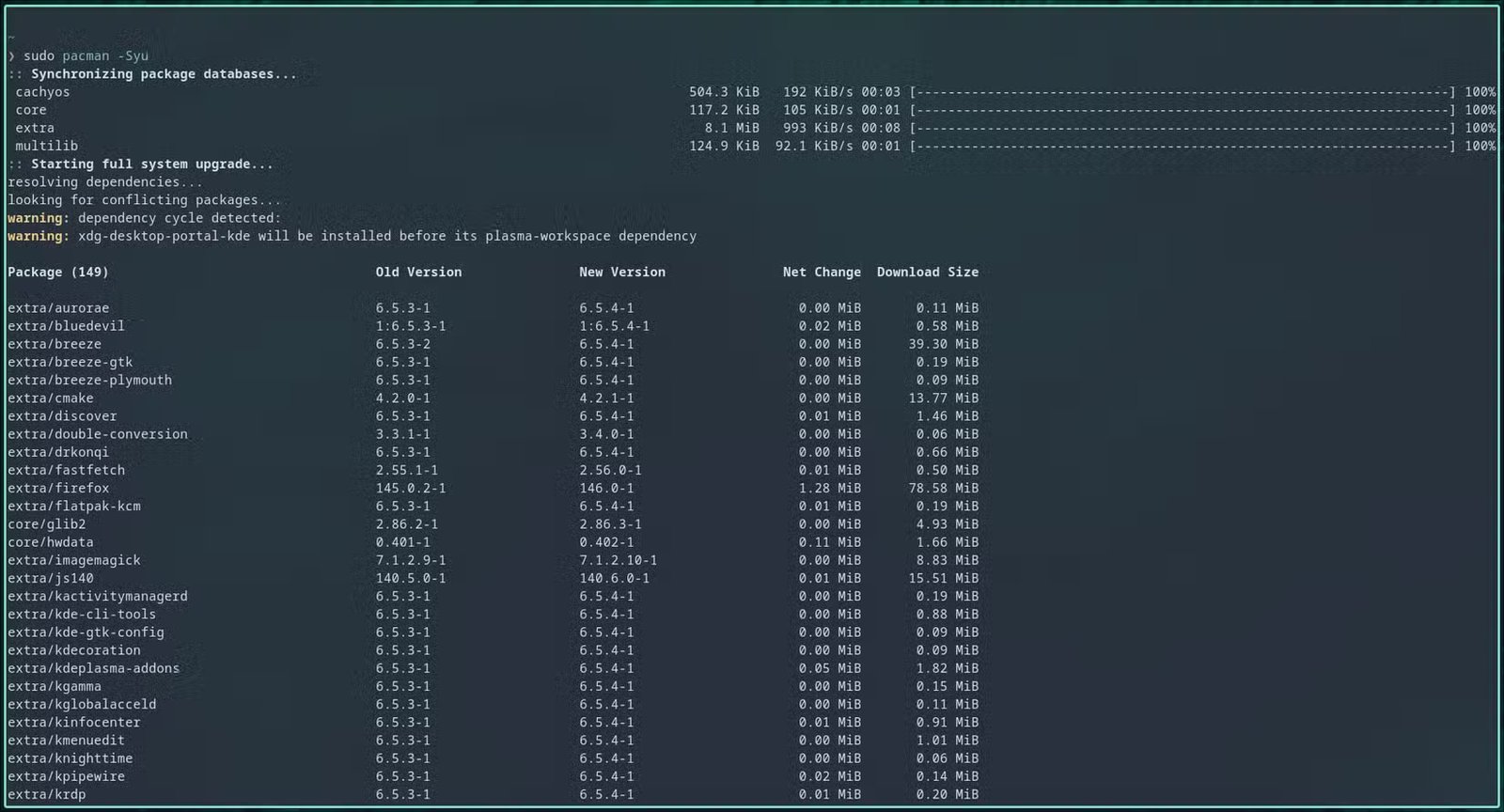Click the extra/kmenuedit package name
1504x812 pixels.
[66, 740]
